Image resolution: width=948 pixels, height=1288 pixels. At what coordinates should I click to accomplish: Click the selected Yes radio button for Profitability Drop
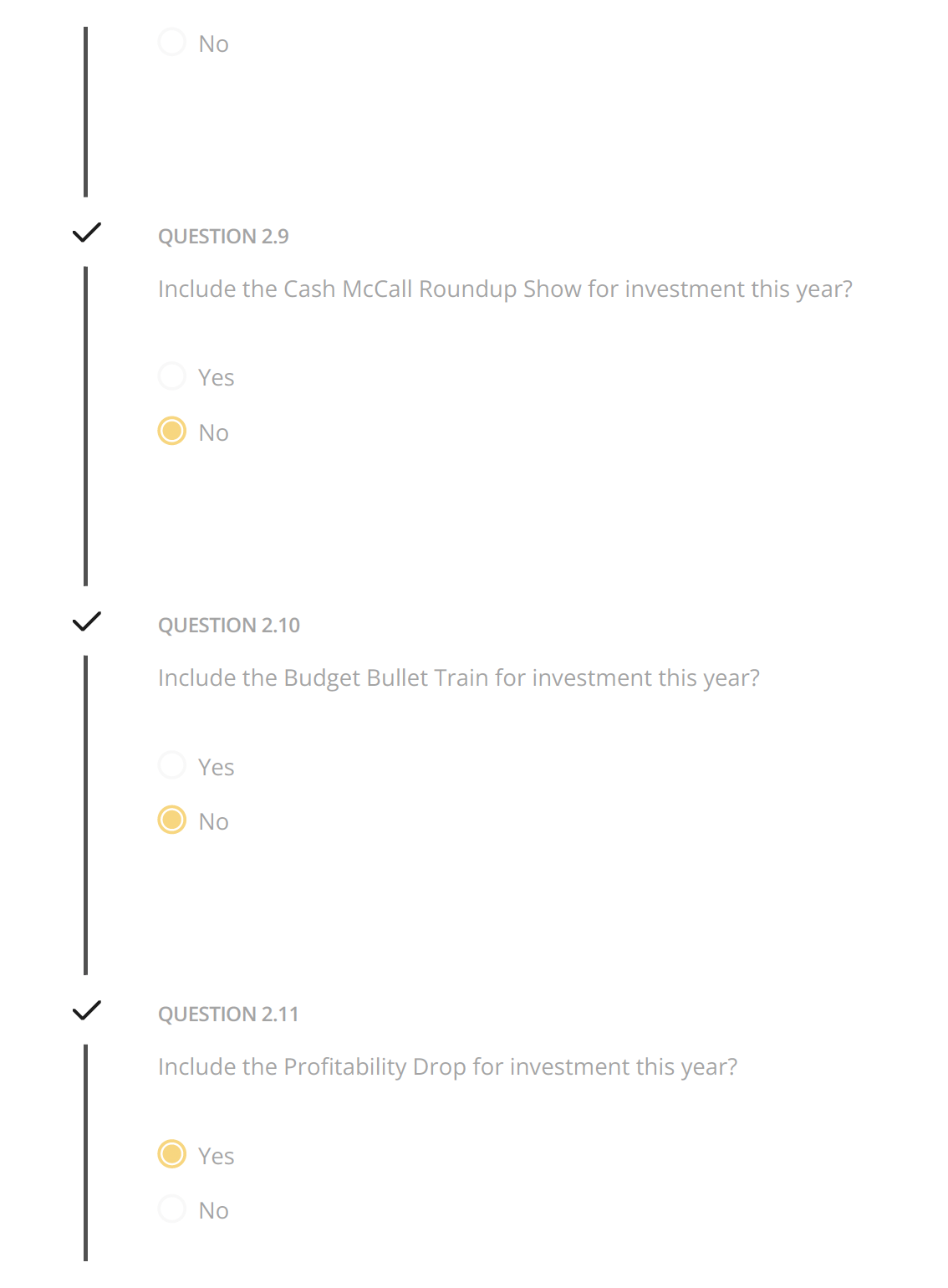tap(172, 1154)
